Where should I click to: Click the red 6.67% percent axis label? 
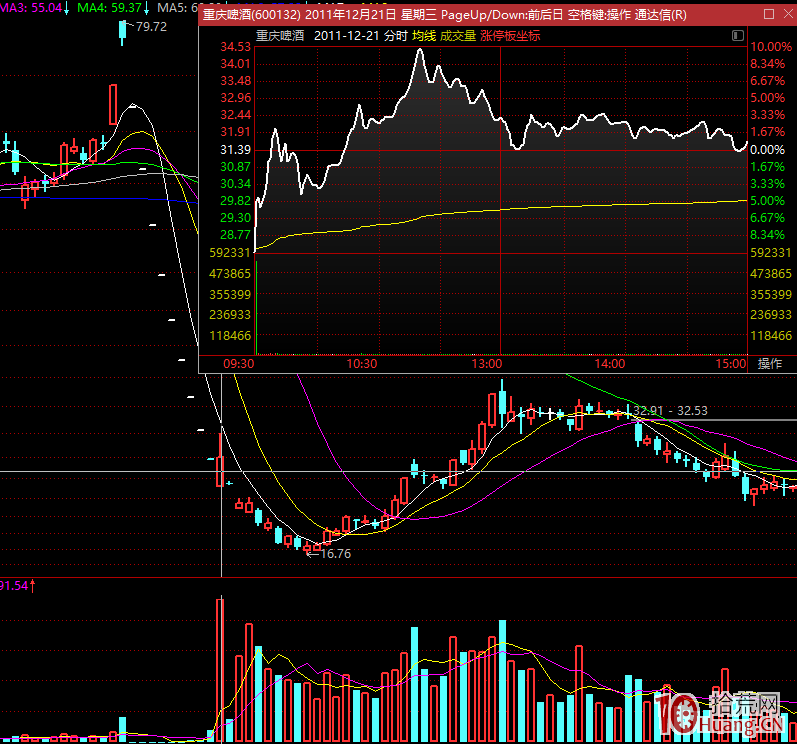click(768, 81)
